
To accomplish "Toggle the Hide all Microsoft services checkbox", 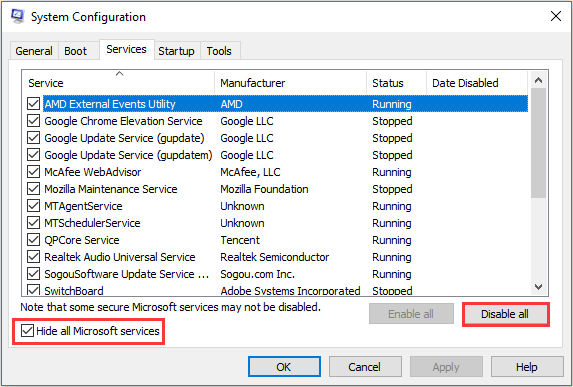I will (27, 331).
